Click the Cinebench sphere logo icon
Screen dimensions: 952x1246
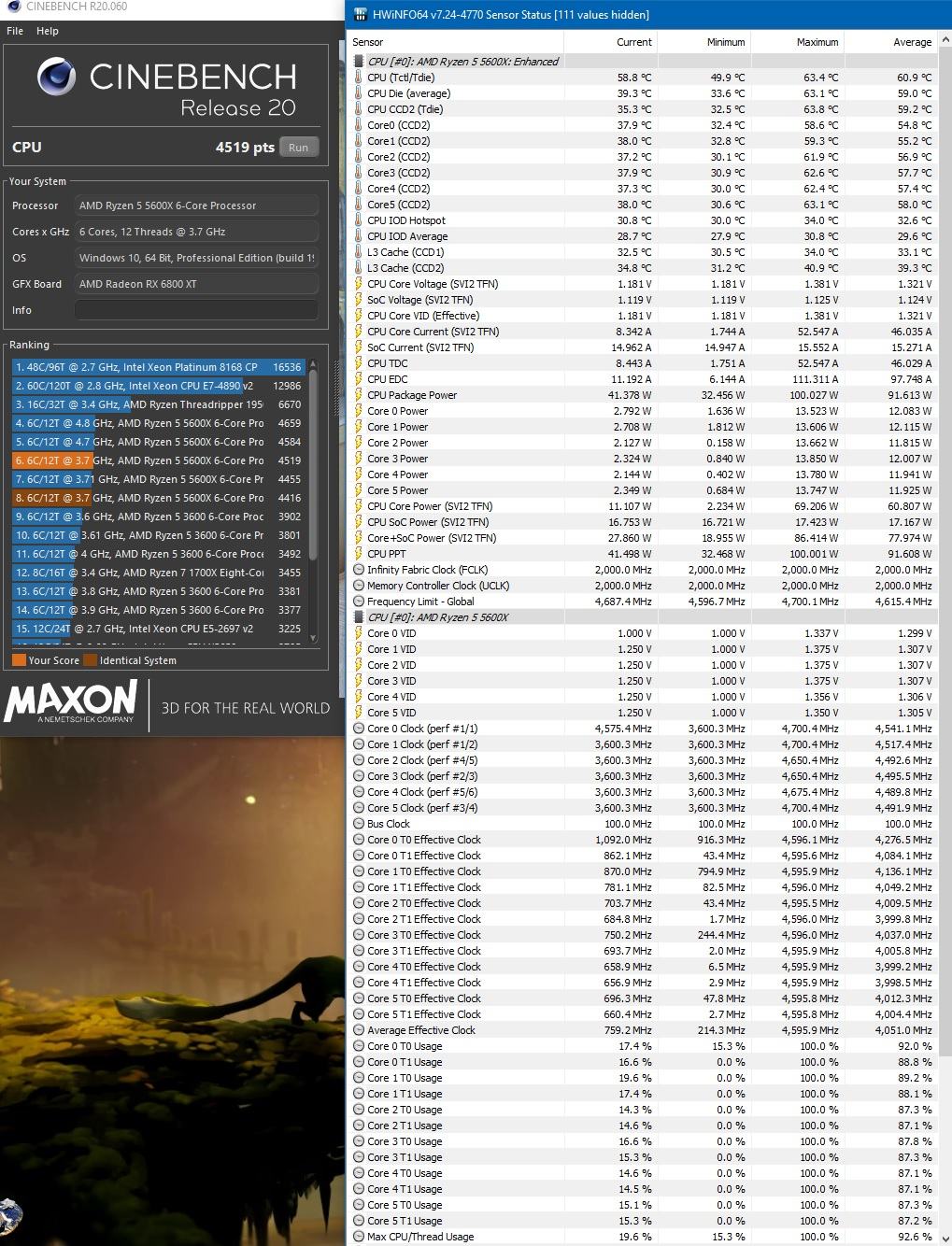coord(57,77)
